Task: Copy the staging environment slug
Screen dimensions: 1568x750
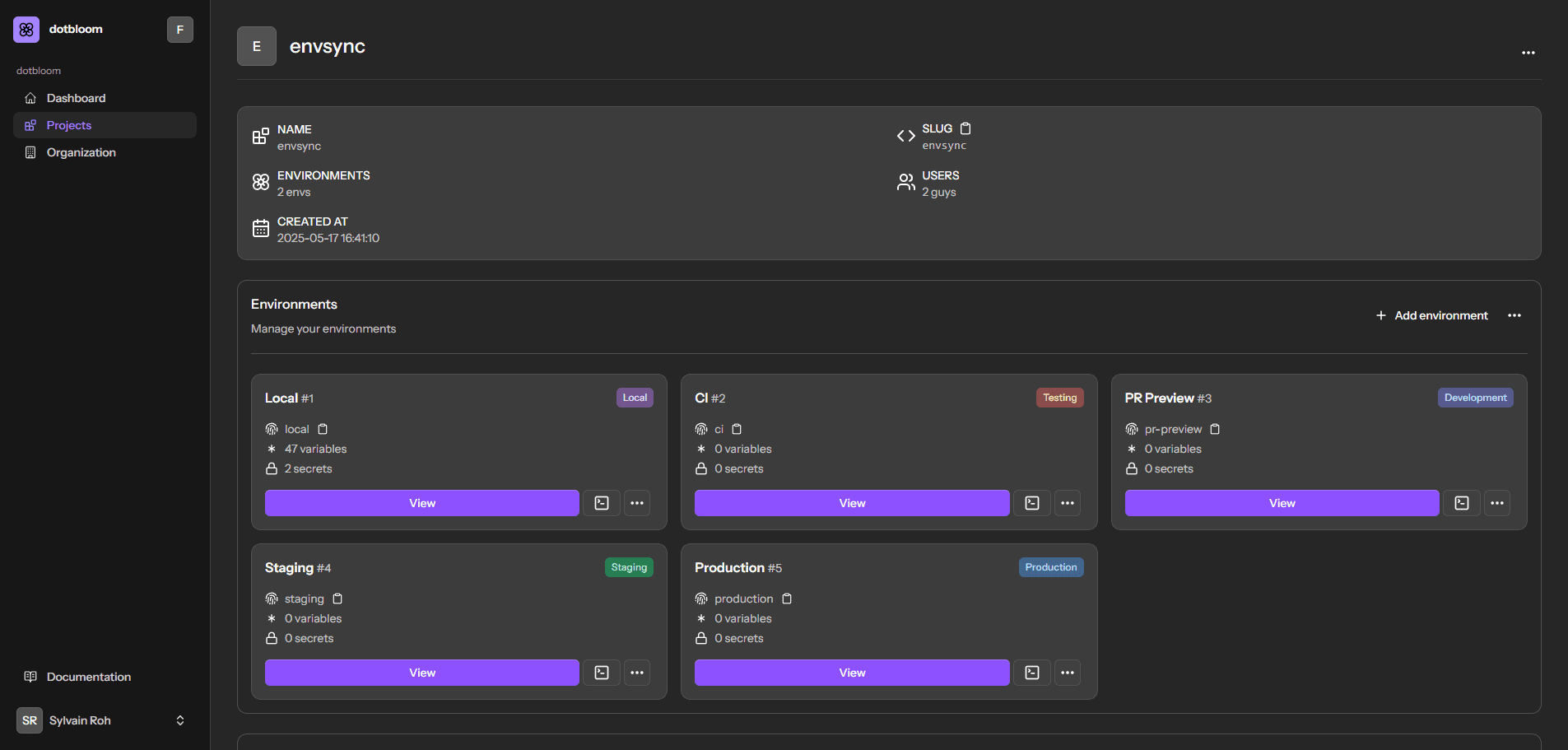Action: (x=337, y=599)
